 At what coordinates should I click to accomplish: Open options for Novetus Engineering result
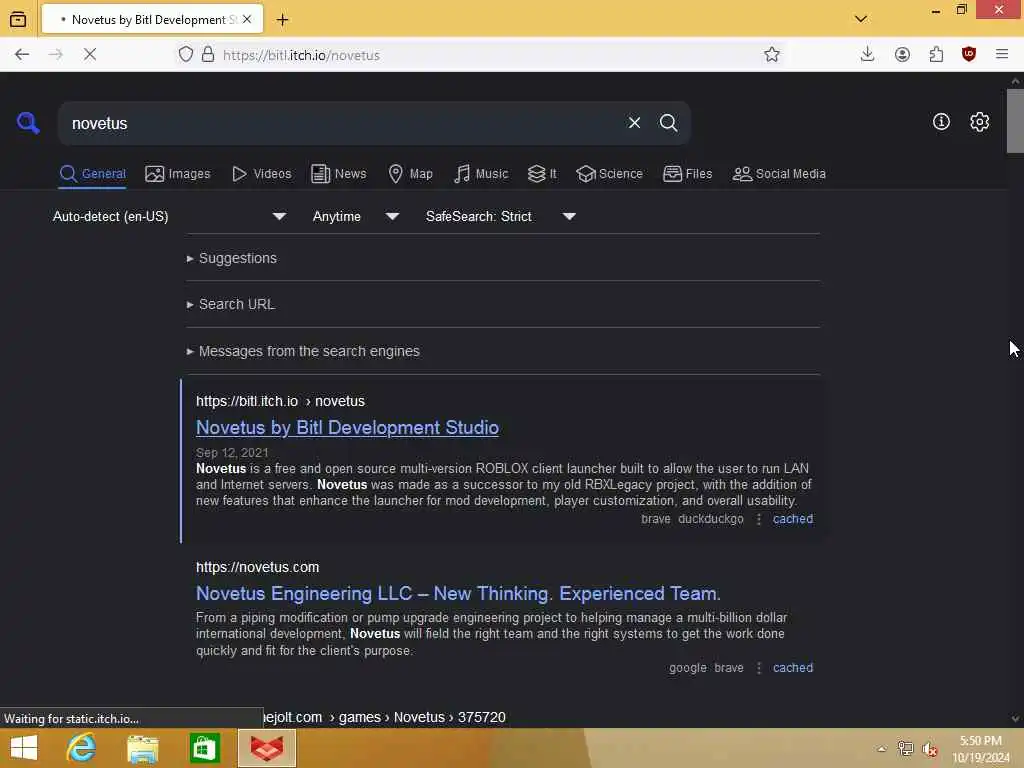(758, 668)
